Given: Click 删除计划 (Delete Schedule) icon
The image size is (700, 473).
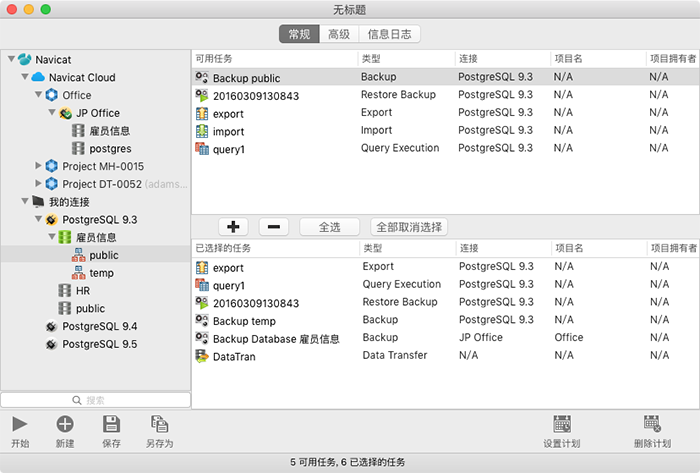Looking at the screenshot, I should click(x=652, y=424).
